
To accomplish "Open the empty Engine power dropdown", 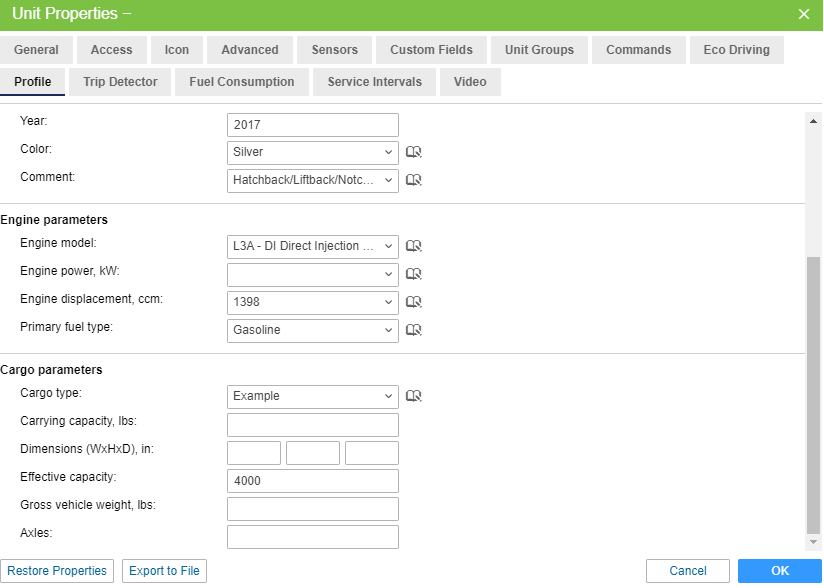I will (x=312, y=274).
